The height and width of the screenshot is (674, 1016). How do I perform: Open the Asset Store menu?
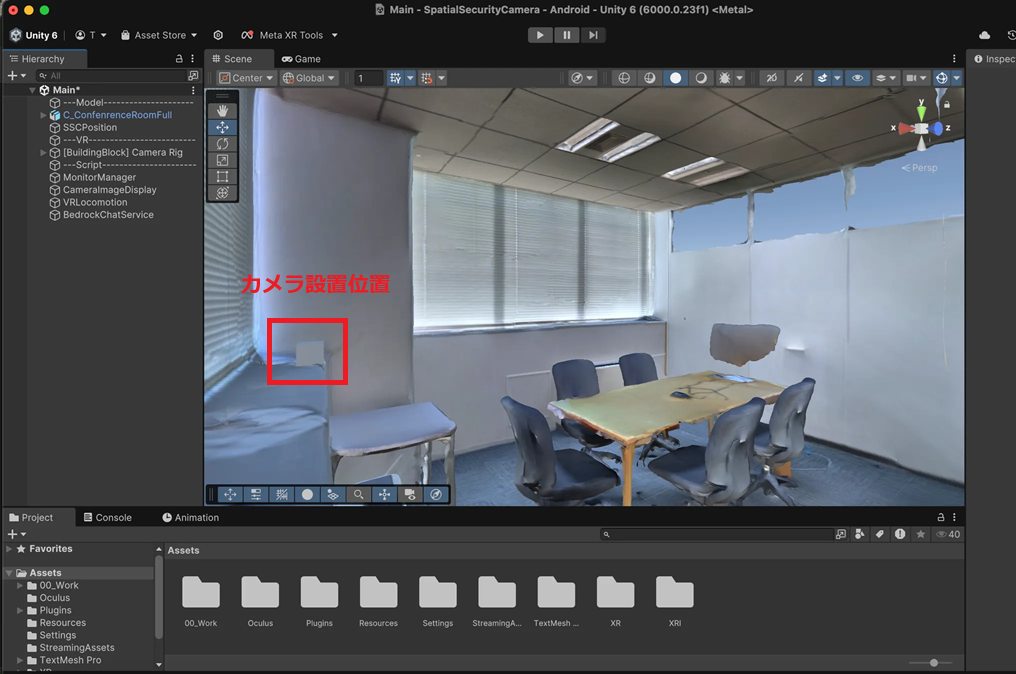(159, 35)
